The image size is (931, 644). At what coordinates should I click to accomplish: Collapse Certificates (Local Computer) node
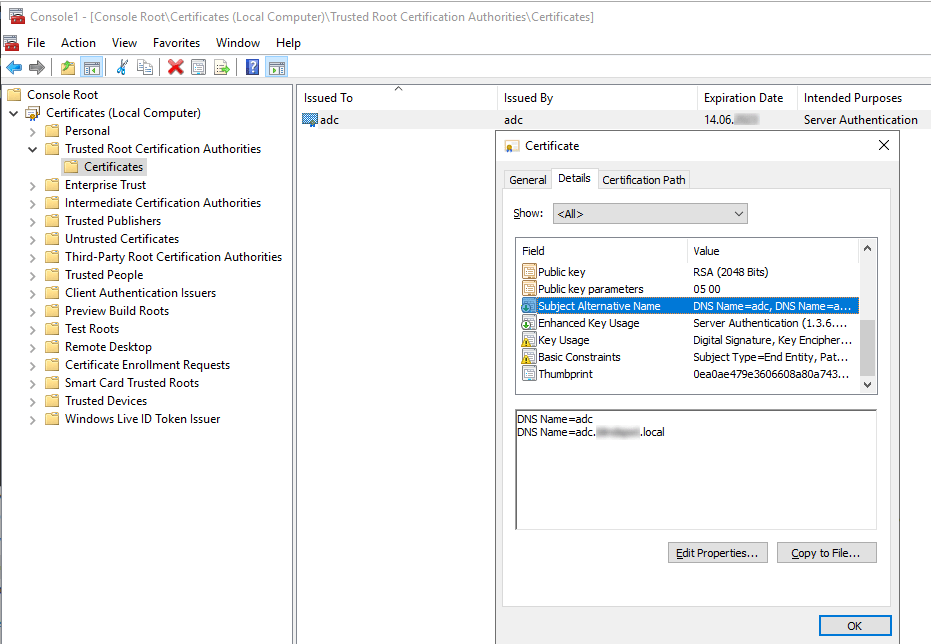14,113
